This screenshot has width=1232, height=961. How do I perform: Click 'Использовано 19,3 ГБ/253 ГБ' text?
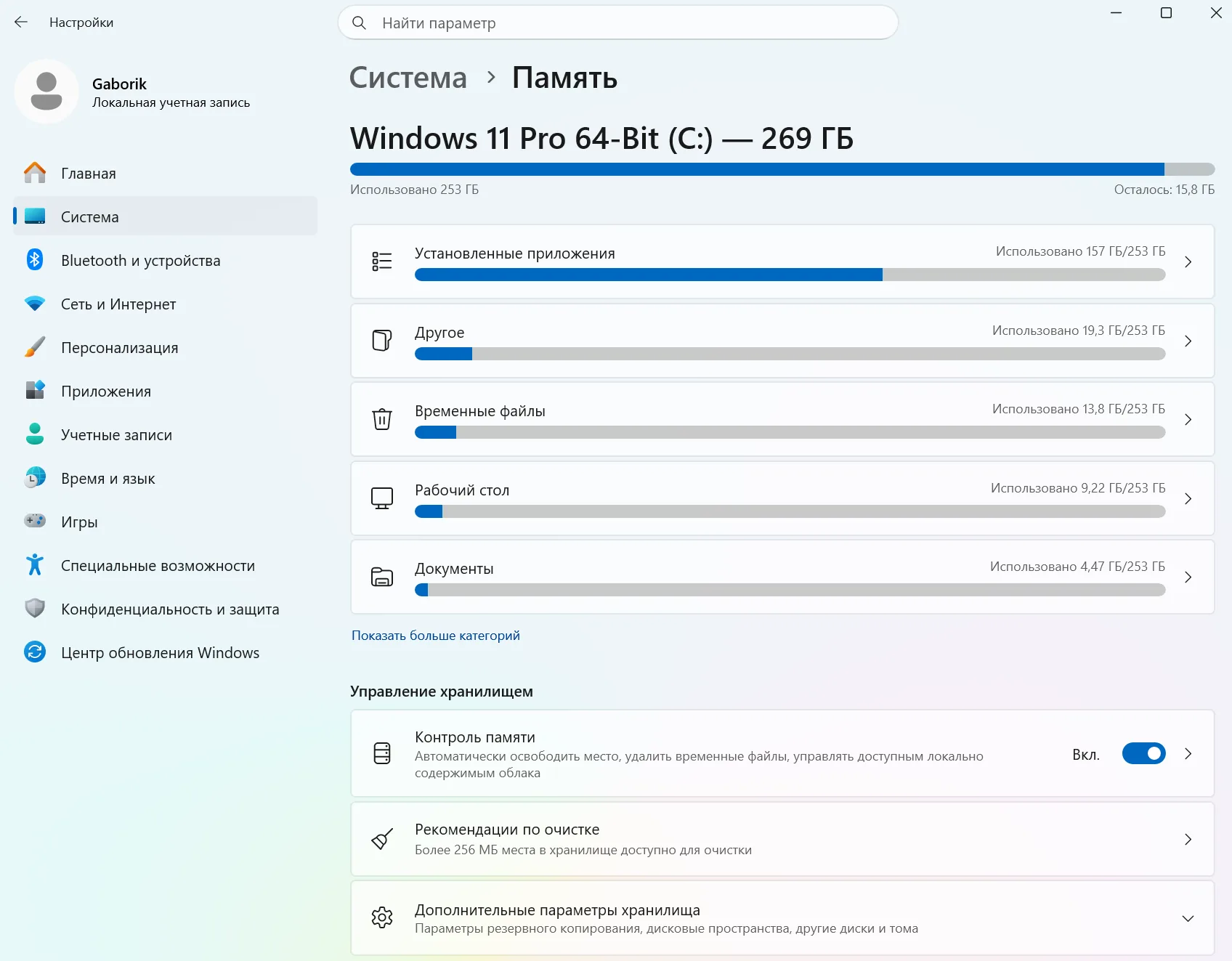coord(1079,331)
